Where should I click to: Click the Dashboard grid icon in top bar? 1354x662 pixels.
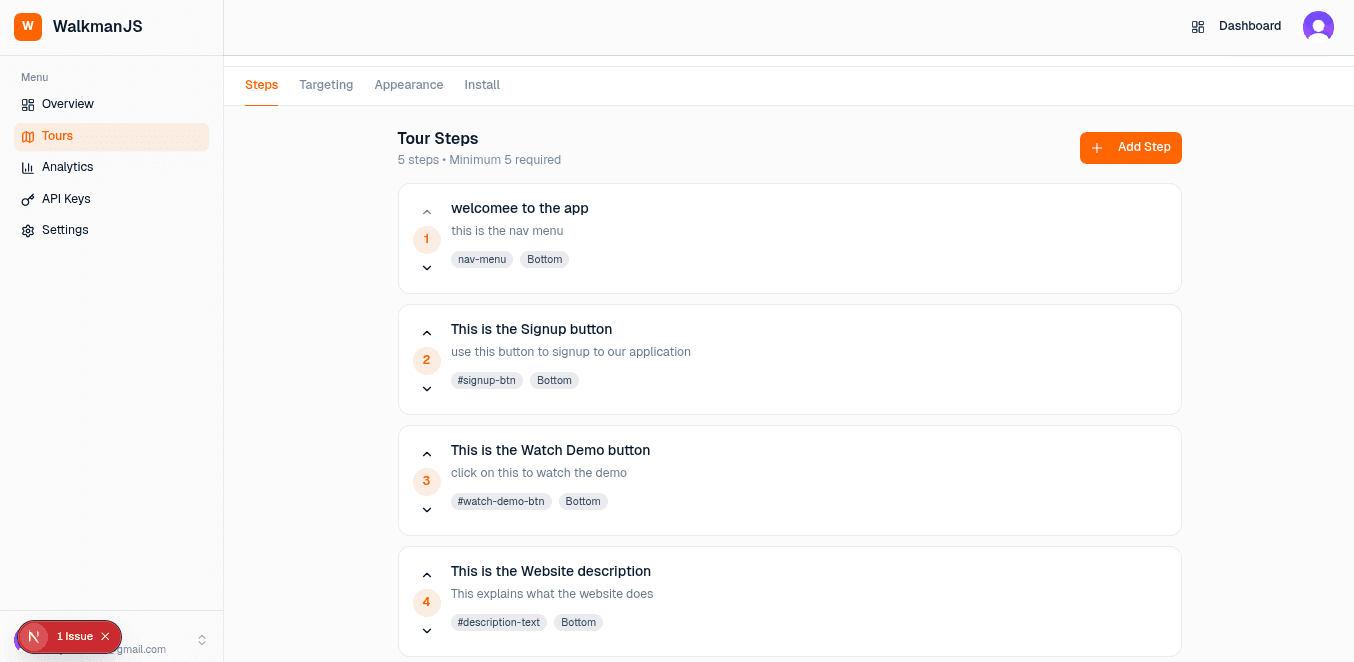[1198, 26]
